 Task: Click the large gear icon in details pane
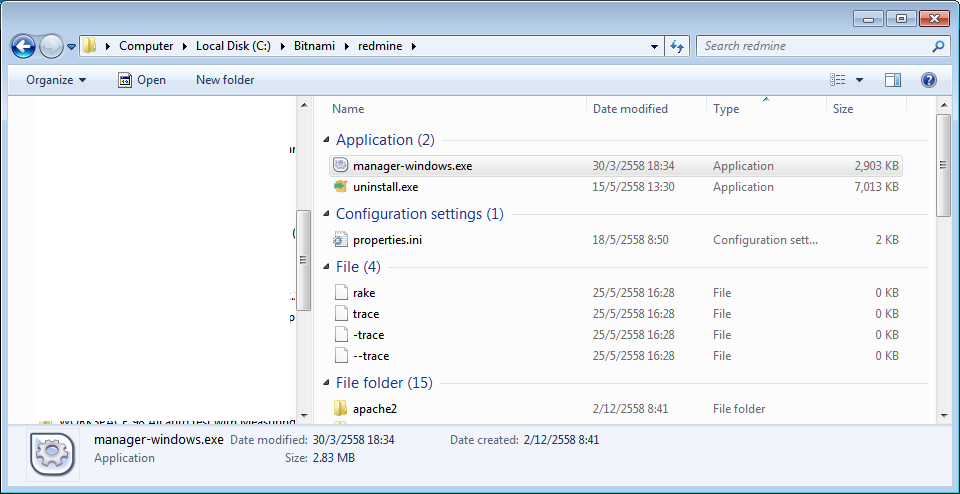[52, 455]
